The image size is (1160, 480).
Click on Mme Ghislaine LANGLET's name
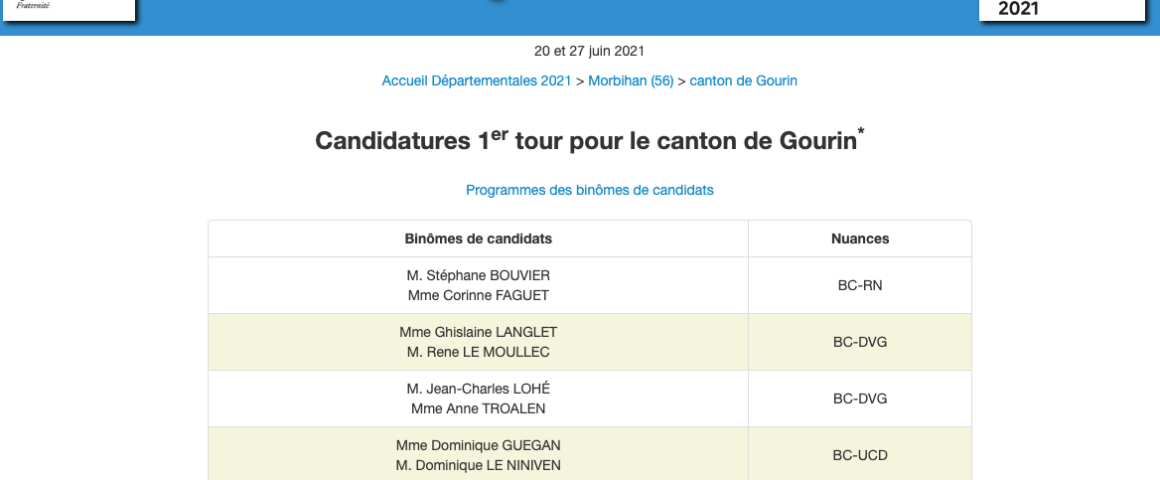point(478,332)
